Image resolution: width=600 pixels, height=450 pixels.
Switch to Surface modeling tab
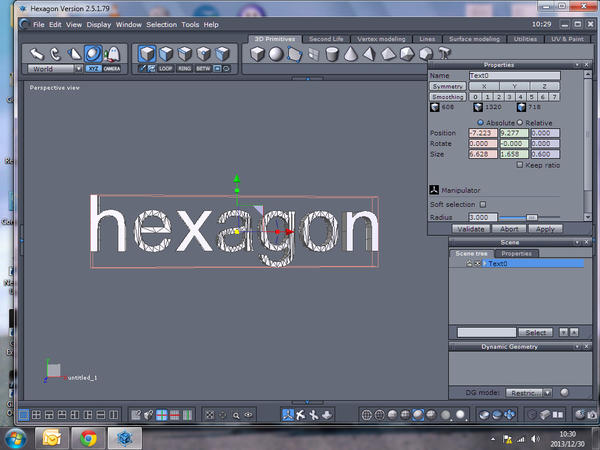pos(474,39)
